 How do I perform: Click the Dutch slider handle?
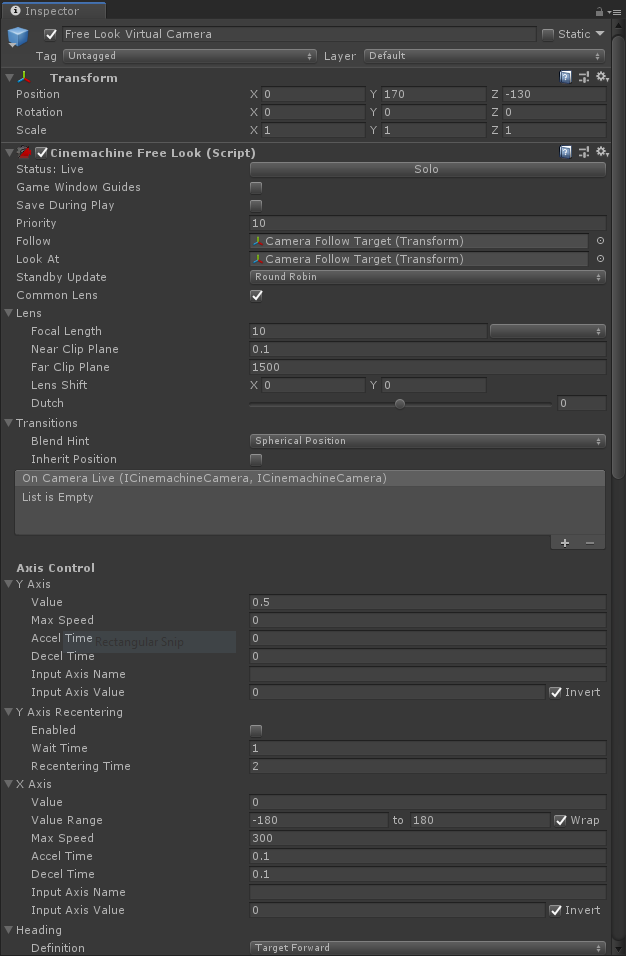pos(400,404)
